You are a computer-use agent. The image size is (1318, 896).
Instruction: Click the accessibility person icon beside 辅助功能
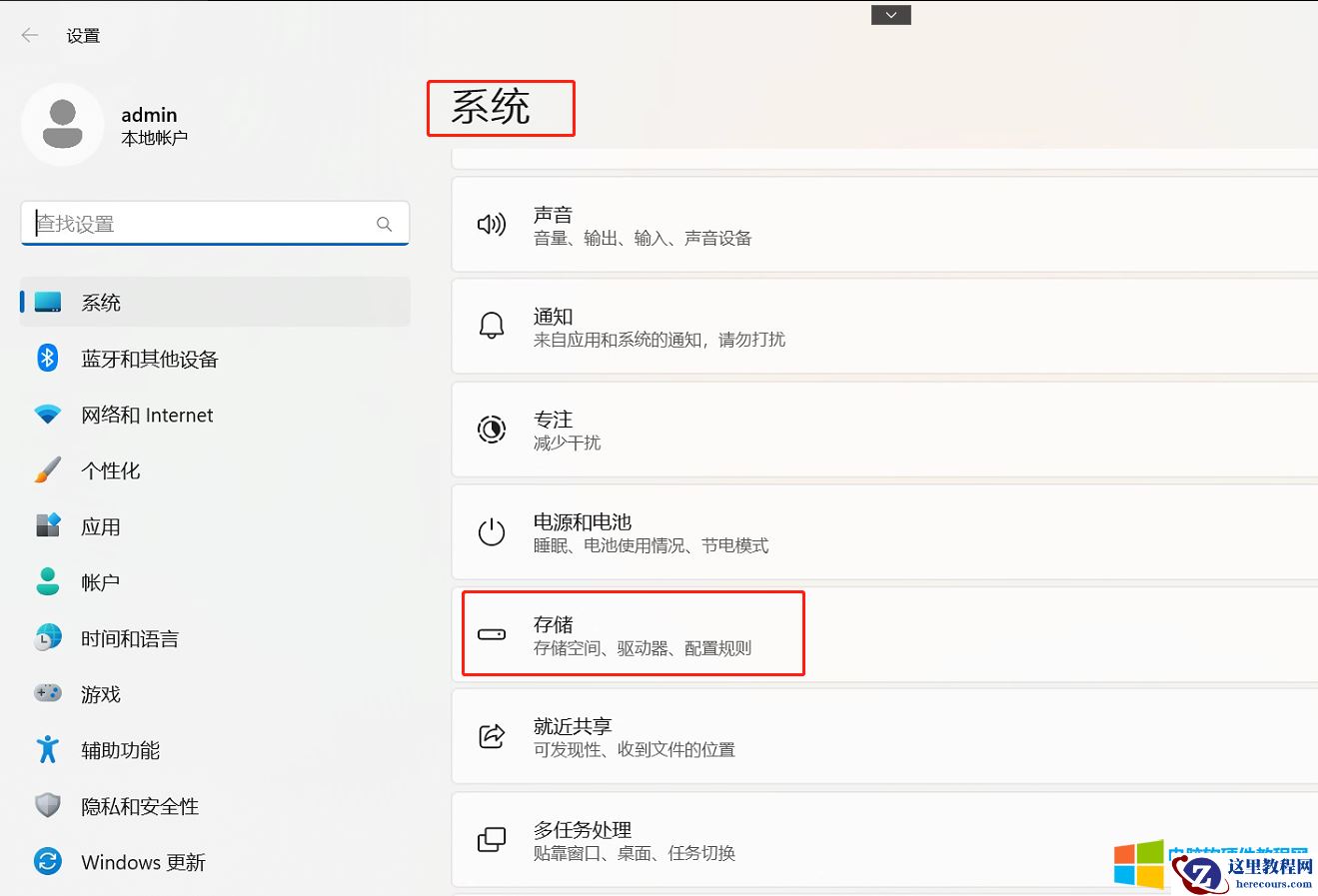[x=47, y=750]
